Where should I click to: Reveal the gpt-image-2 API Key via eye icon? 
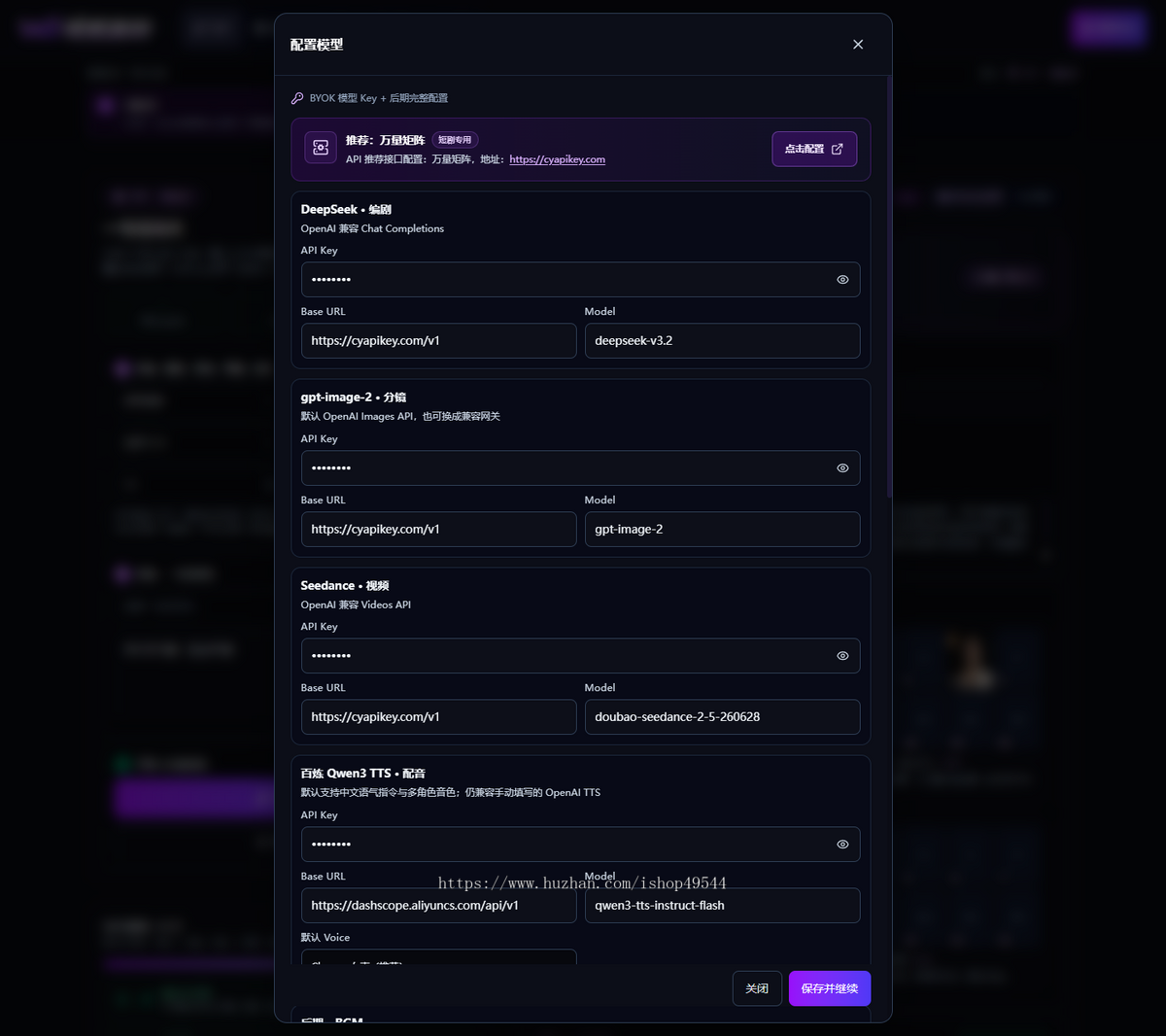842,468
